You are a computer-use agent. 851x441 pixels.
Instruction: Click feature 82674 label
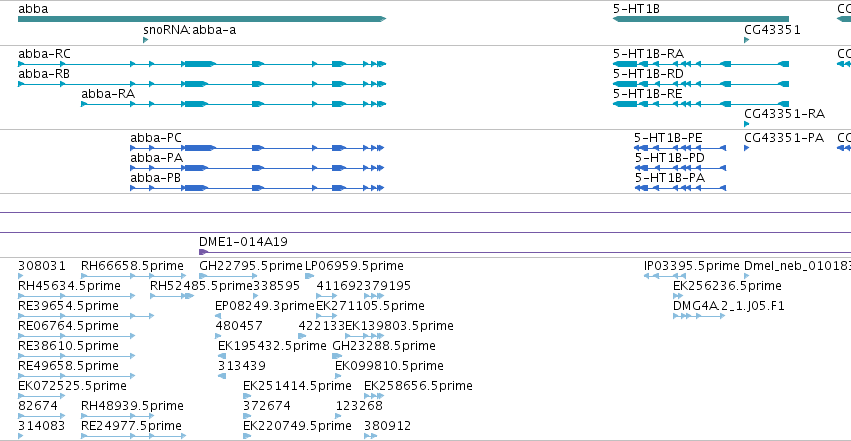(37, 406)
